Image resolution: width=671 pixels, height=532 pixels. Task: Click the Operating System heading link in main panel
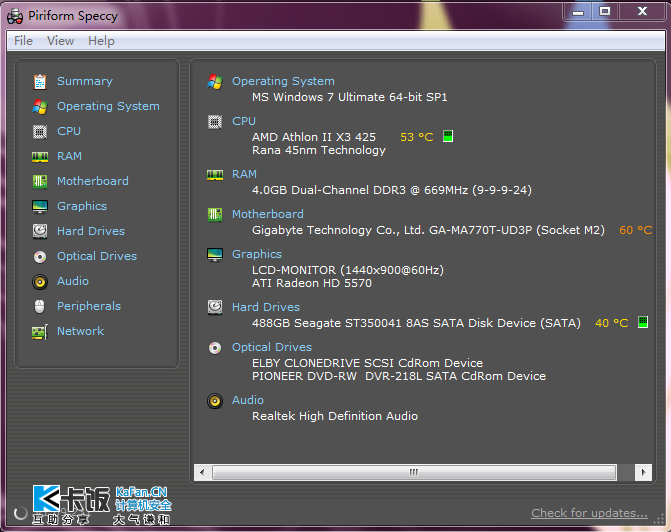click(283, 81)
